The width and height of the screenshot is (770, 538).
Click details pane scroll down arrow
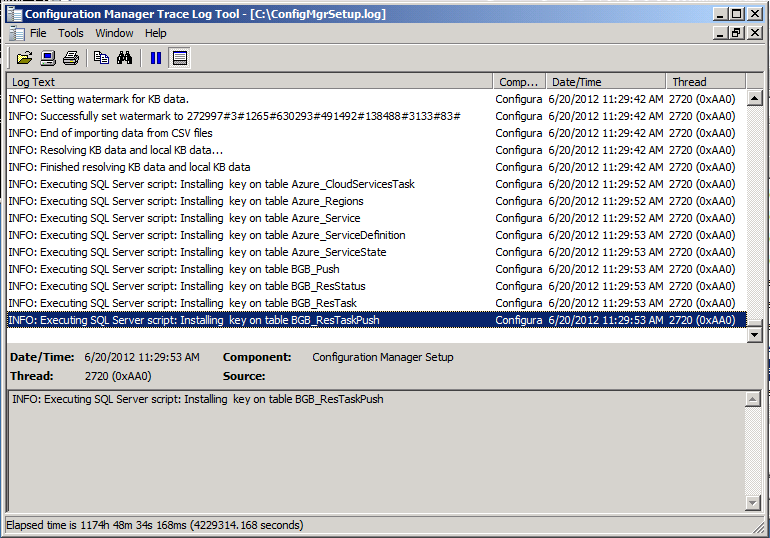coord(752,503)
